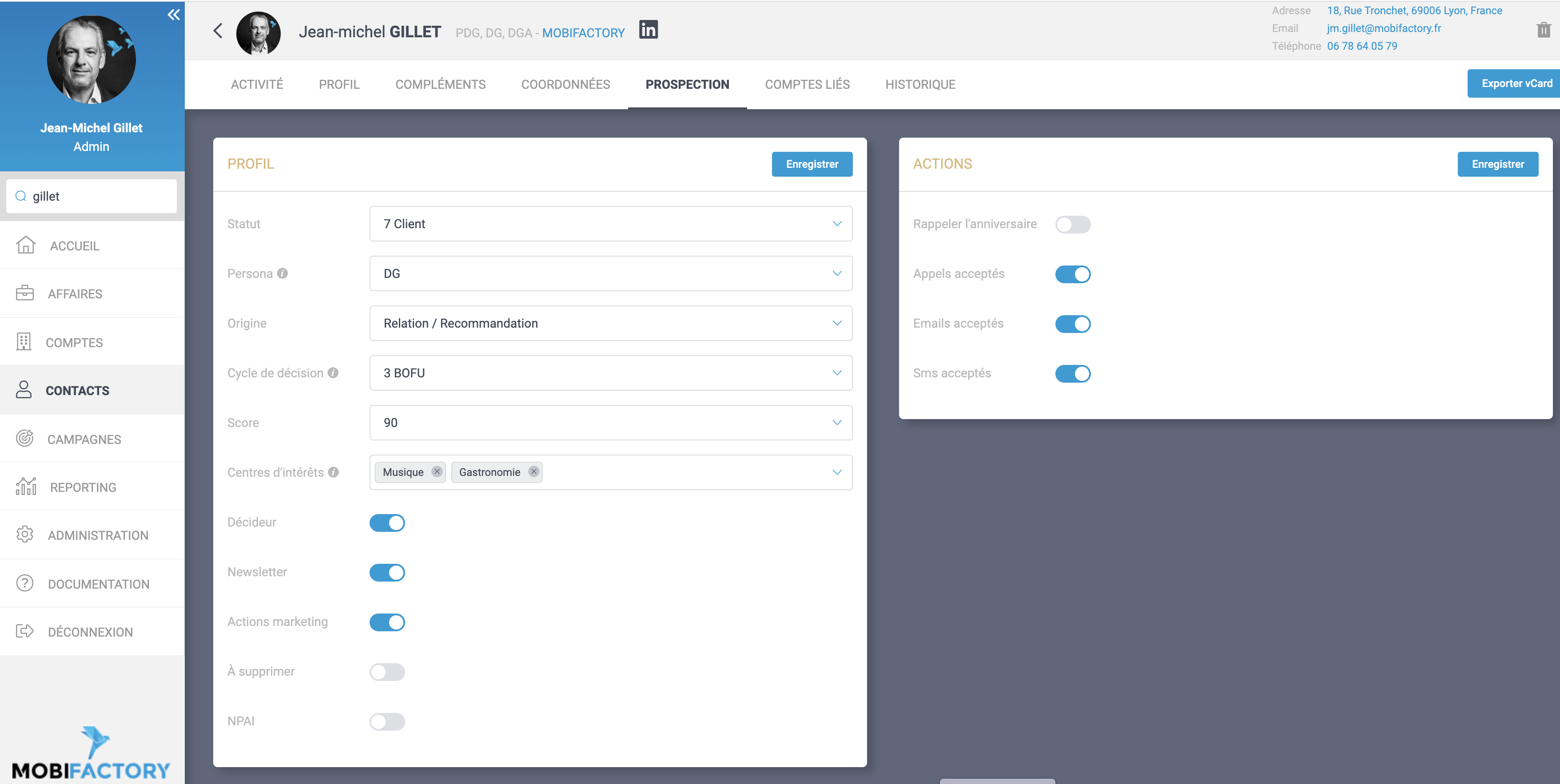This screenshot has width=1560, height=784.
Task: Open Campagnes from the sidebar
Action: tap(84, 439)
